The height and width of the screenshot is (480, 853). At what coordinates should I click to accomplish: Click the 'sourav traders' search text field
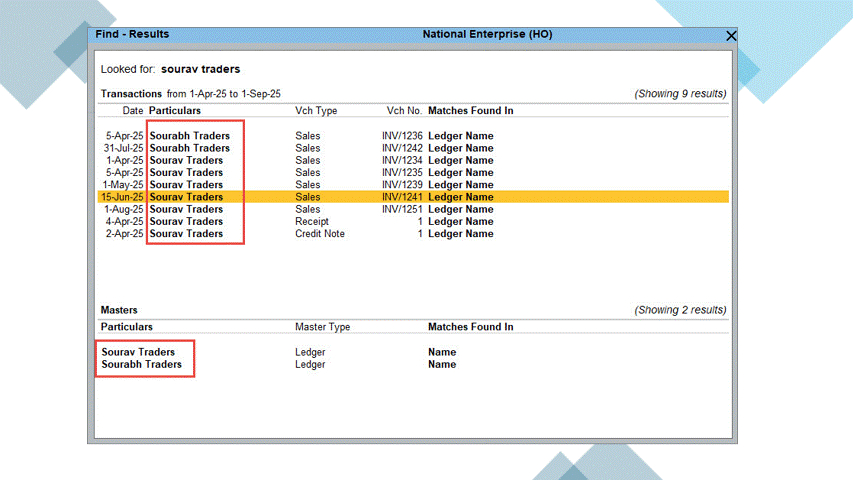click(x=200, y=70)
